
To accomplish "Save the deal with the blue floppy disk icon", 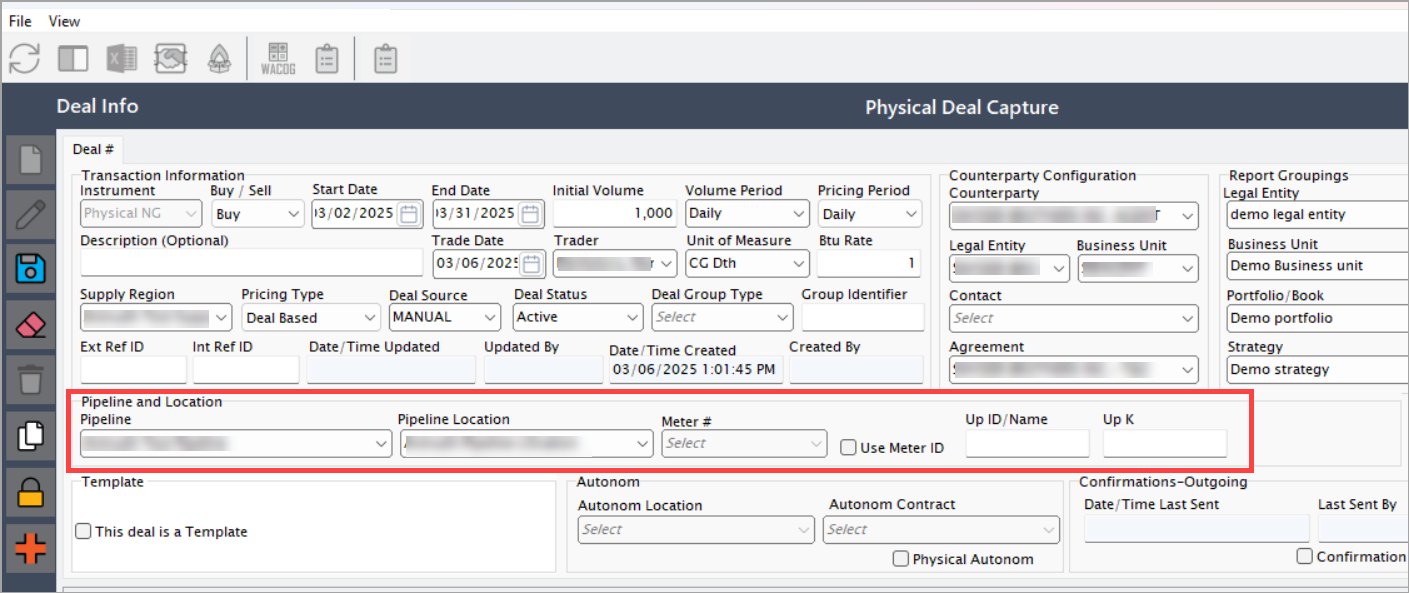I will point(31,268).
